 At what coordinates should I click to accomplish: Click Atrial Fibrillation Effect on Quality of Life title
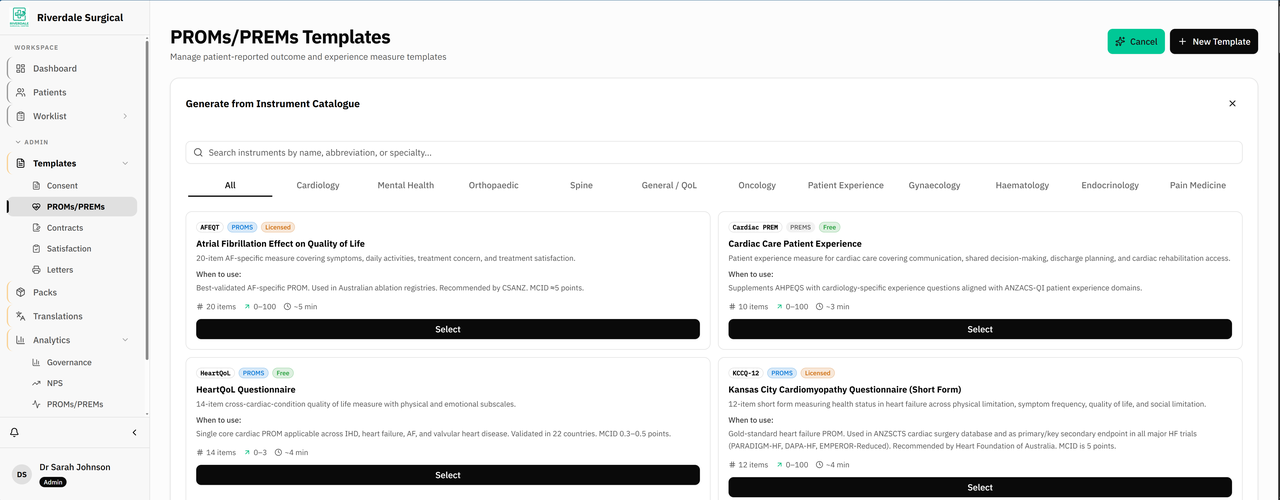point(281,244)
